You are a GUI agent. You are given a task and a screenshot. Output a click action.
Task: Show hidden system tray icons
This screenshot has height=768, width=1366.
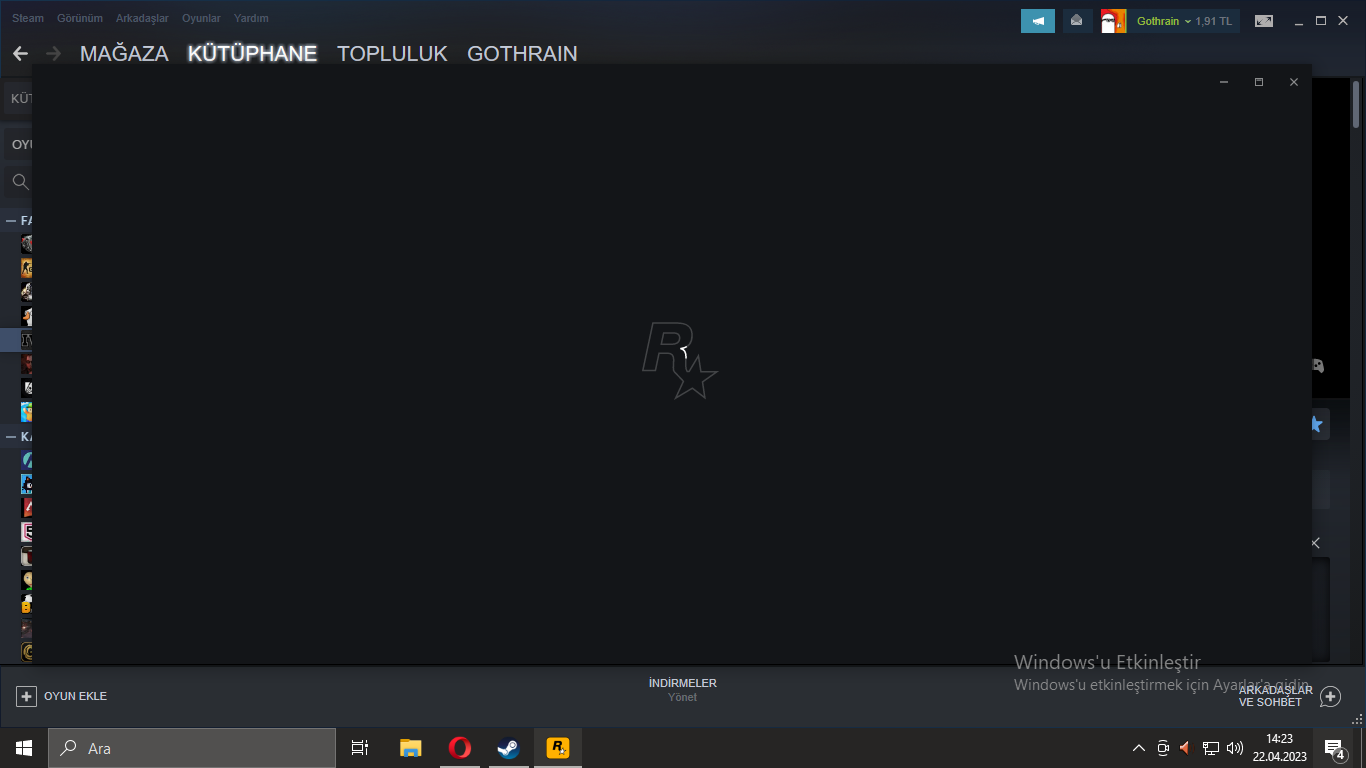coord(1139,748)
